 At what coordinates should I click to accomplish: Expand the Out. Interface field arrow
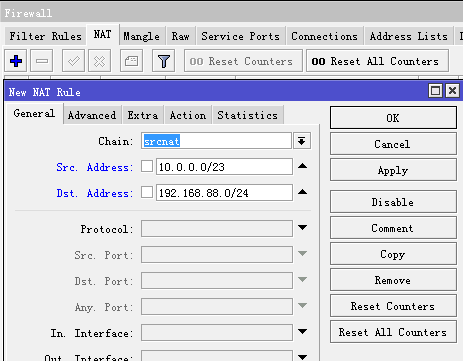click(x=302, y=357)
